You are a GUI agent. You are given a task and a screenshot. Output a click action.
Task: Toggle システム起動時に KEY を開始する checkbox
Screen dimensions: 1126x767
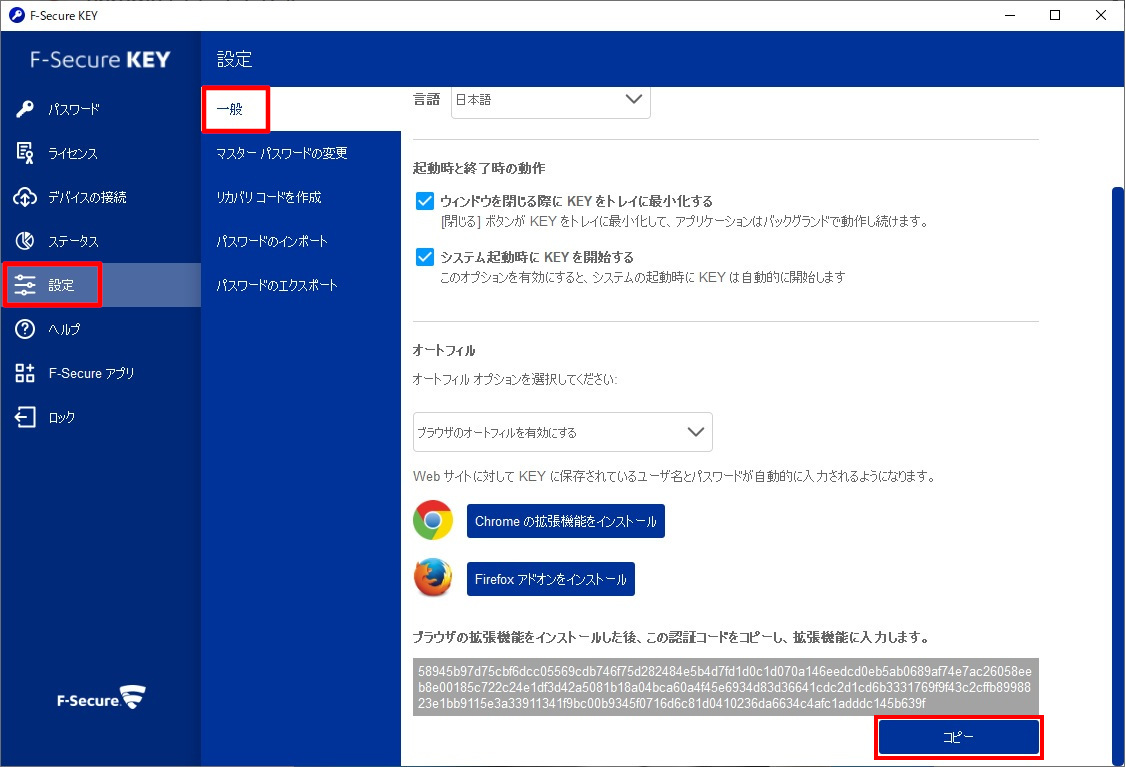(x=424, y=257)
